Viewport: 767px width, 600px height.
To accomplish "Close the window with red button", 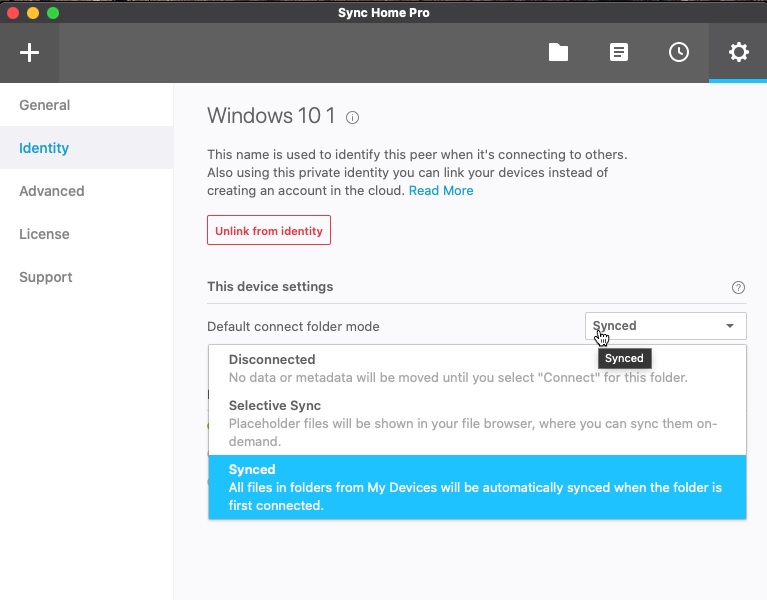I will pyautogui.click(x=13, y=13).
